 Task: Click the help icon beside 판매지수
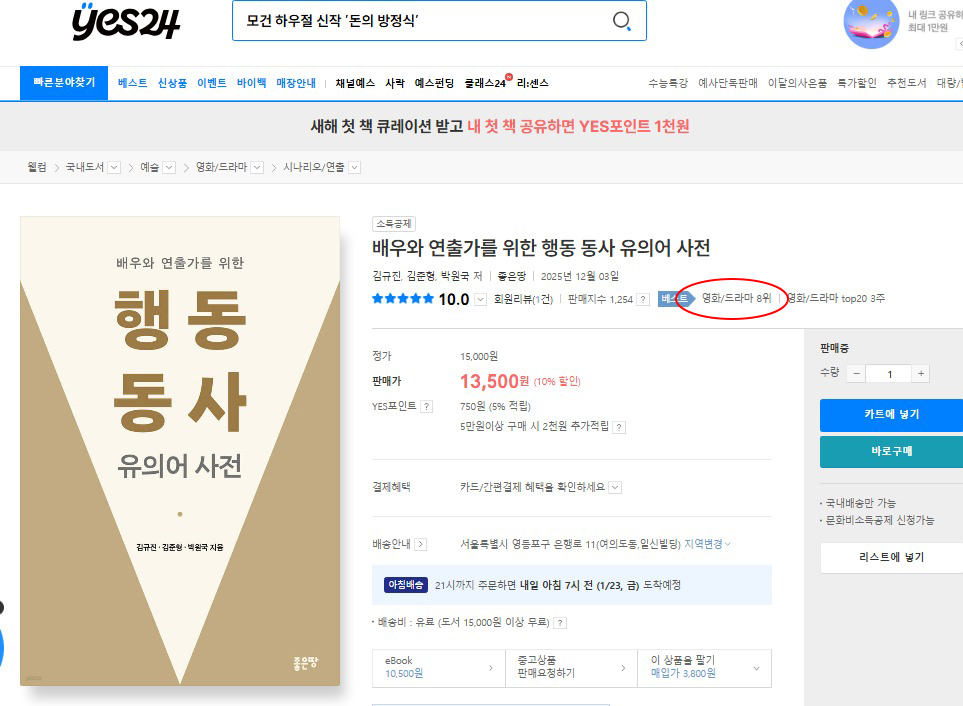(642, 299)
